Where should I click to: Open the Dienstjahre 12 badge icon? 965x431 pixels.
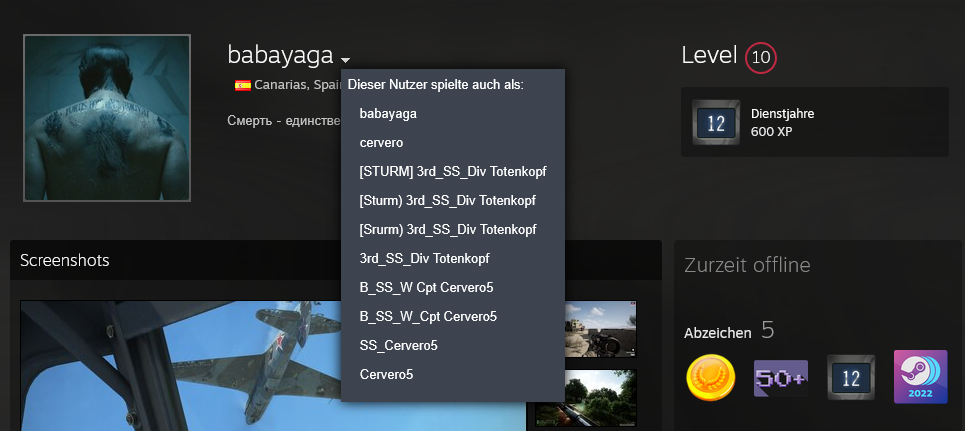click(x=716, y=122)
